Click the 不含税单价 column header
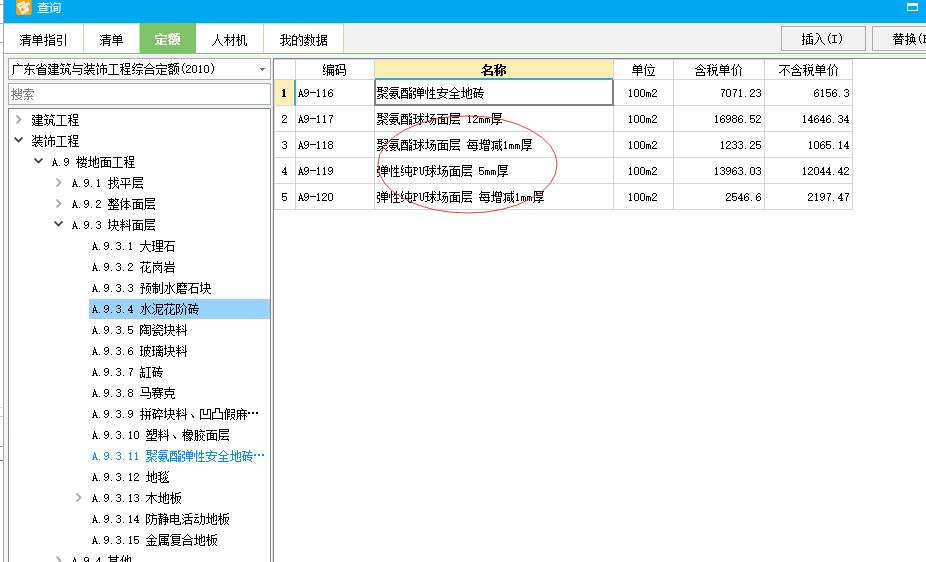Image resolution: width=926 pixels, height=562 pixels. click(808, 70)
